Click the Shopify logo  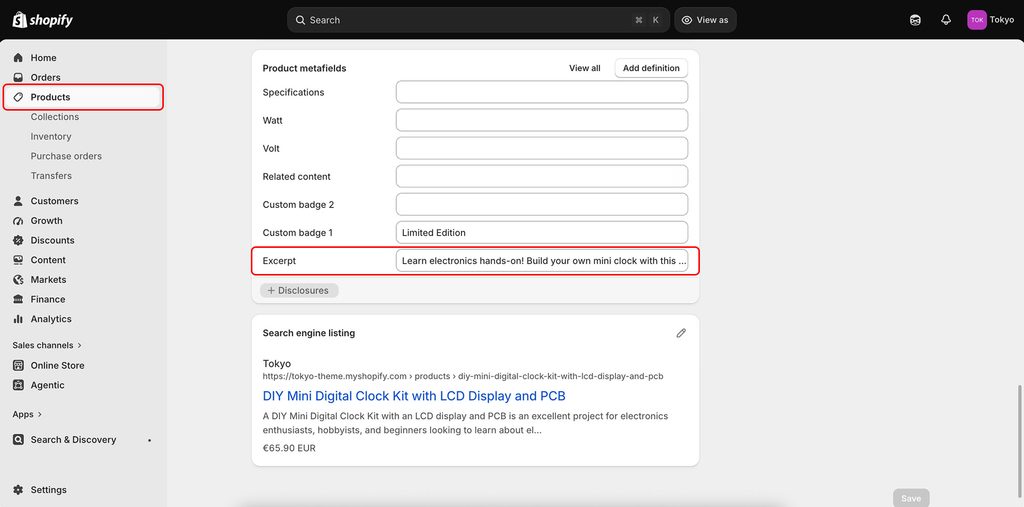pos(42,20)
